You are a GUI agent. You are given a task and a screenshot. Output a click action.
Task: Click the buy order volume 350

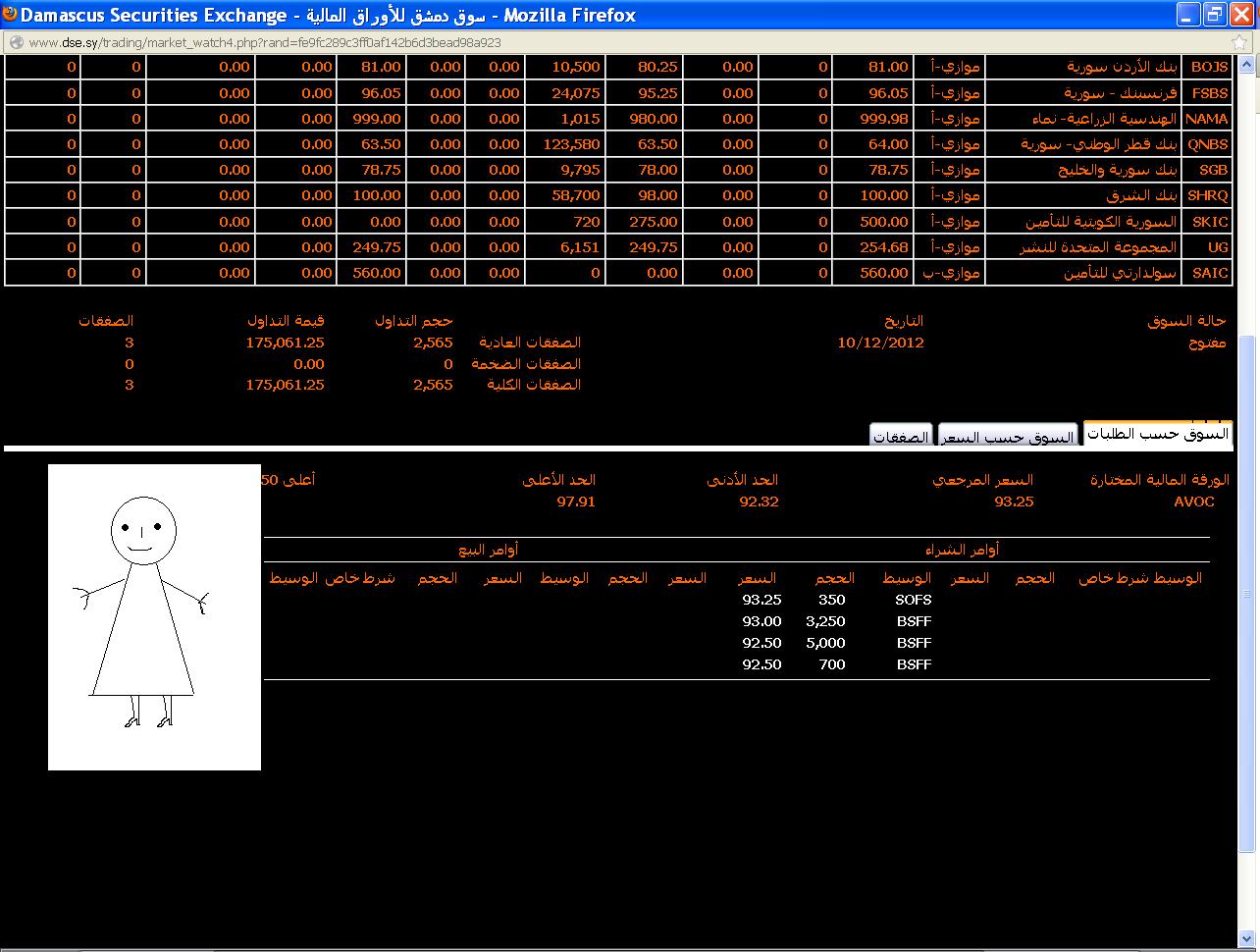click(x=831, y=600)
